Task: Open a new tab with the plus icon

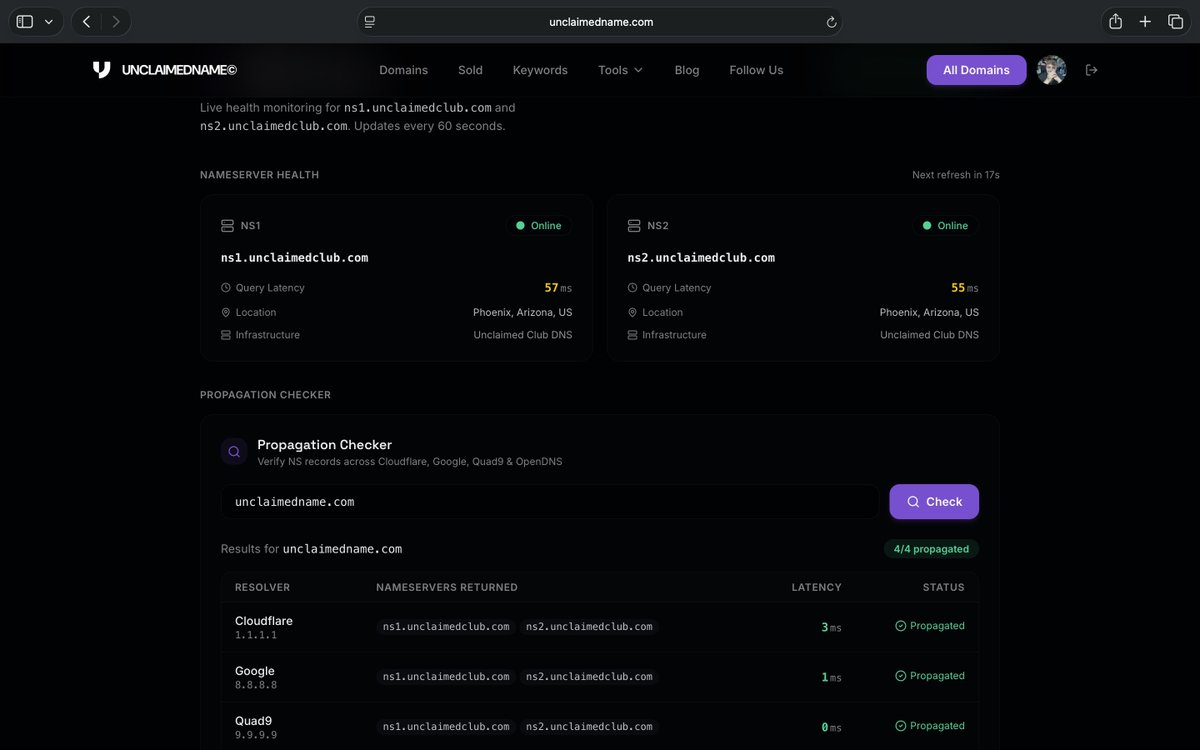Action: [x=1146, y=21]
